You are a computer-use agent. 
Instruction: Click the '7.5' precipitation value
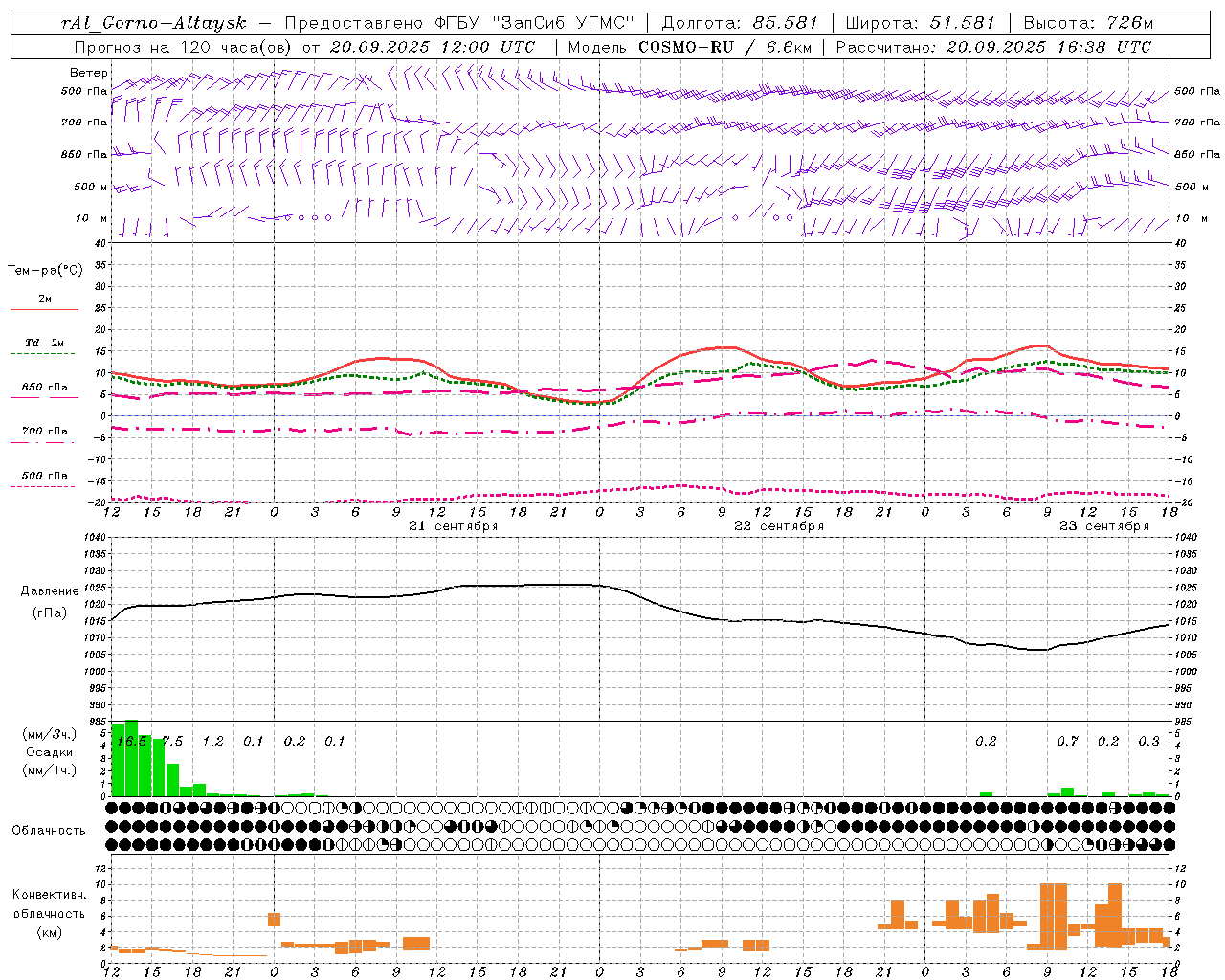click(x=172, y=742)
